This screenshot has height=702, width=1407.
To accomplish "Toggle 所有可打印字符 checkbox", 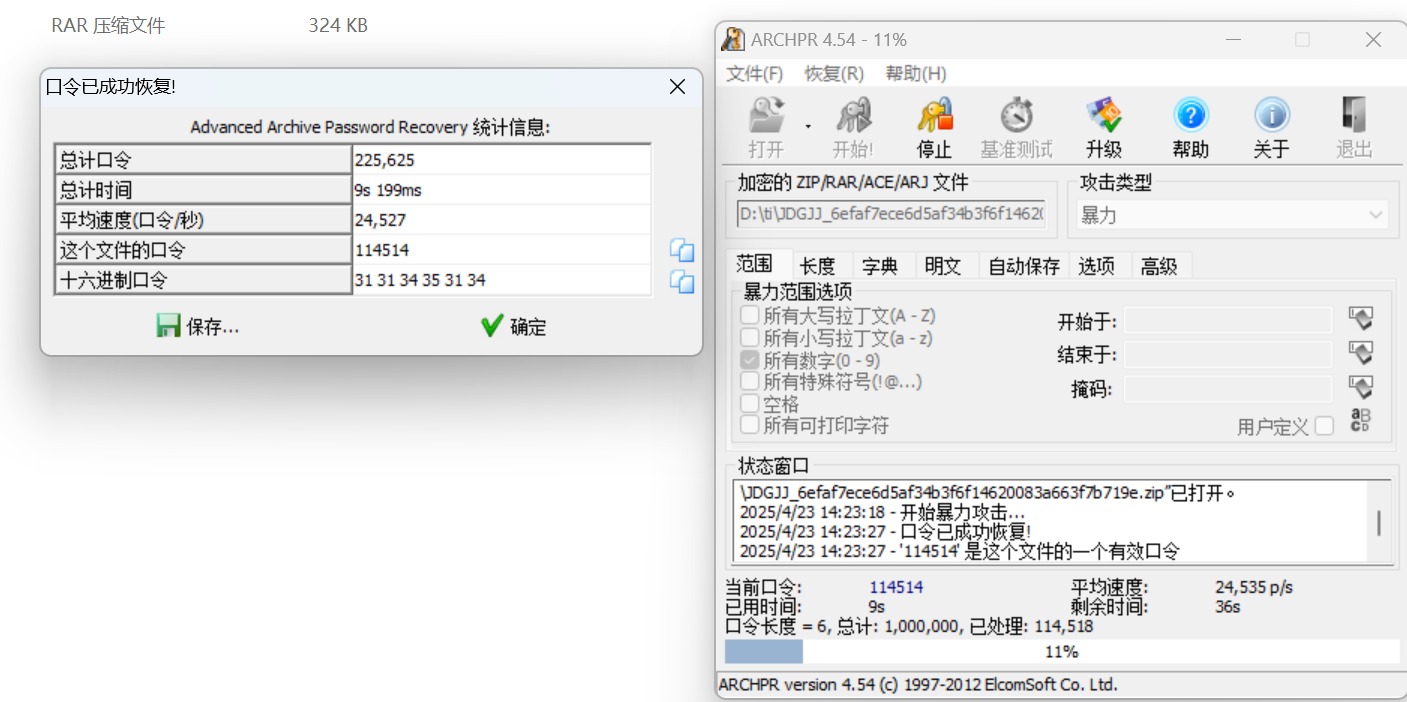I will [749, 426].
